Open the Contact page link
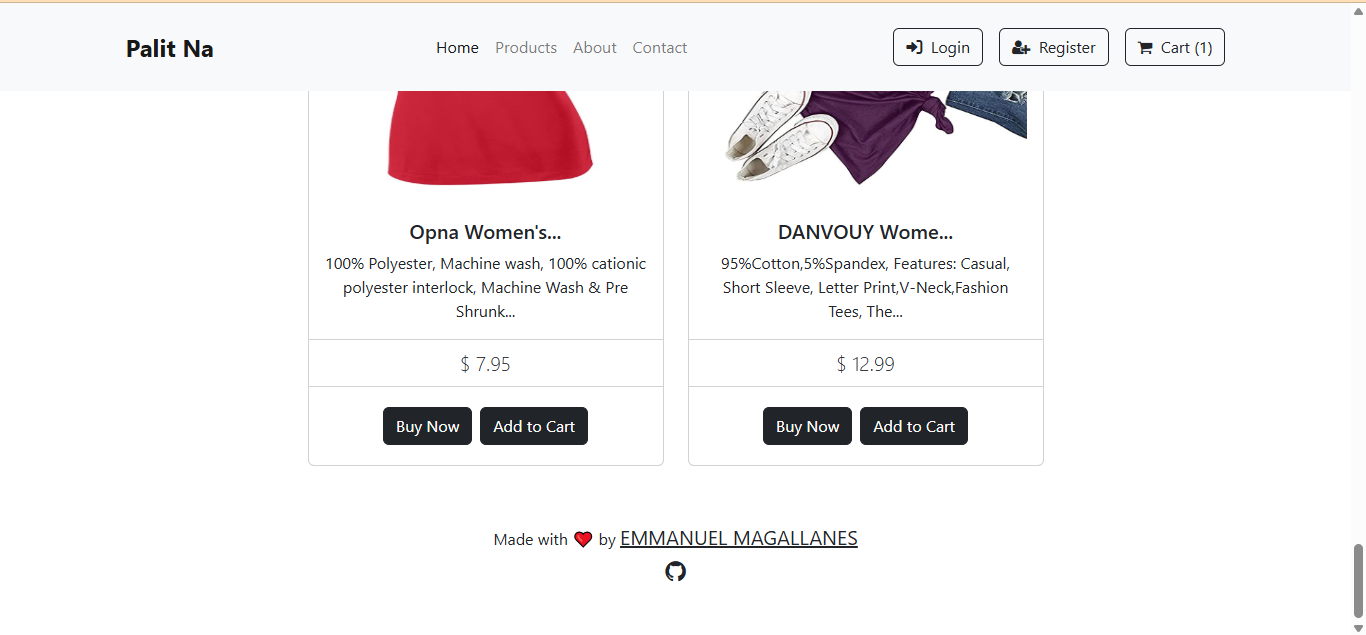Image resolution: width=1366 pixels, height=635 pixels. (x=660, y=47)
